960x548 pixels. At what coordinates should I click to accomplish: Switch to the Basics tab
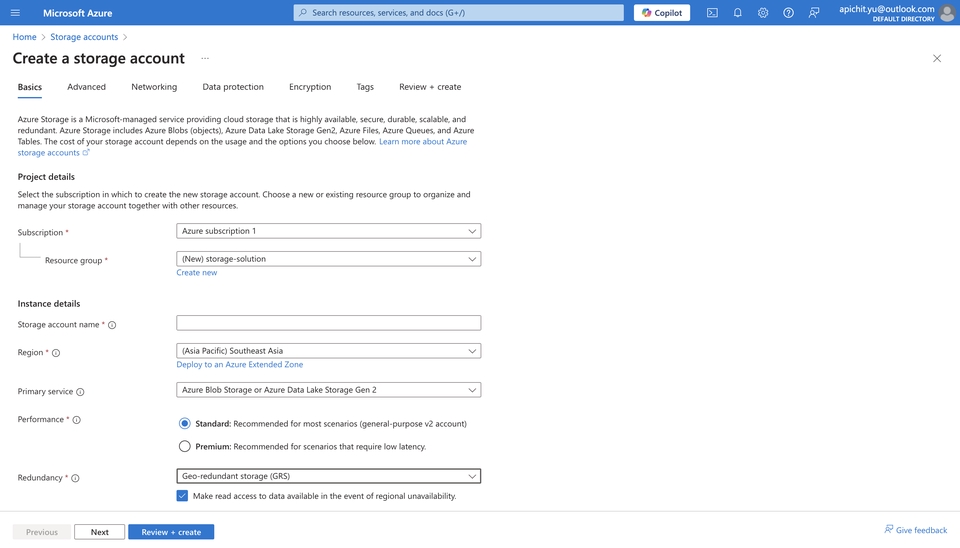click(29, 87)
